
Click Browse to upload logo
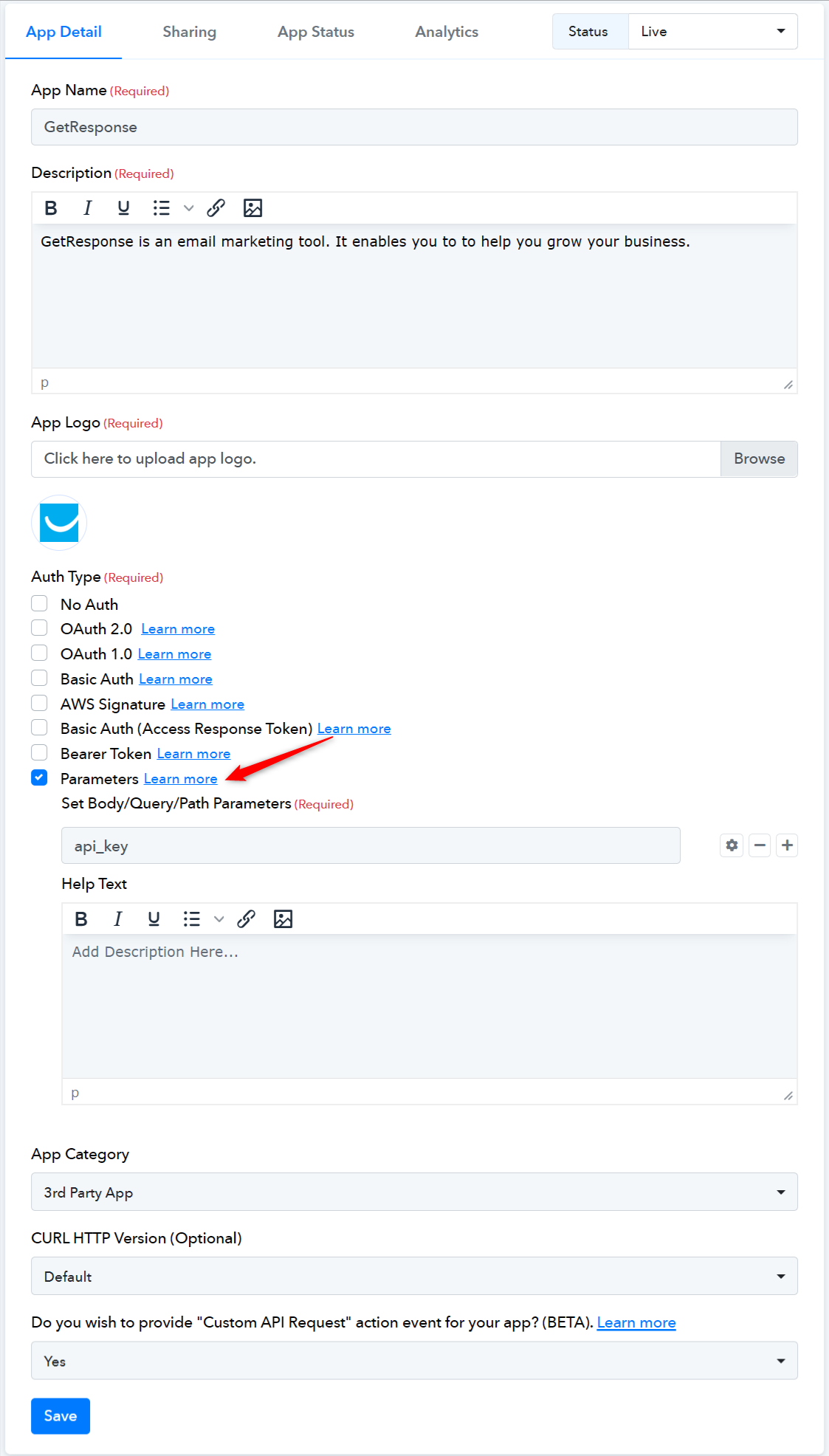pyautogui.click(x=759, y=459)
